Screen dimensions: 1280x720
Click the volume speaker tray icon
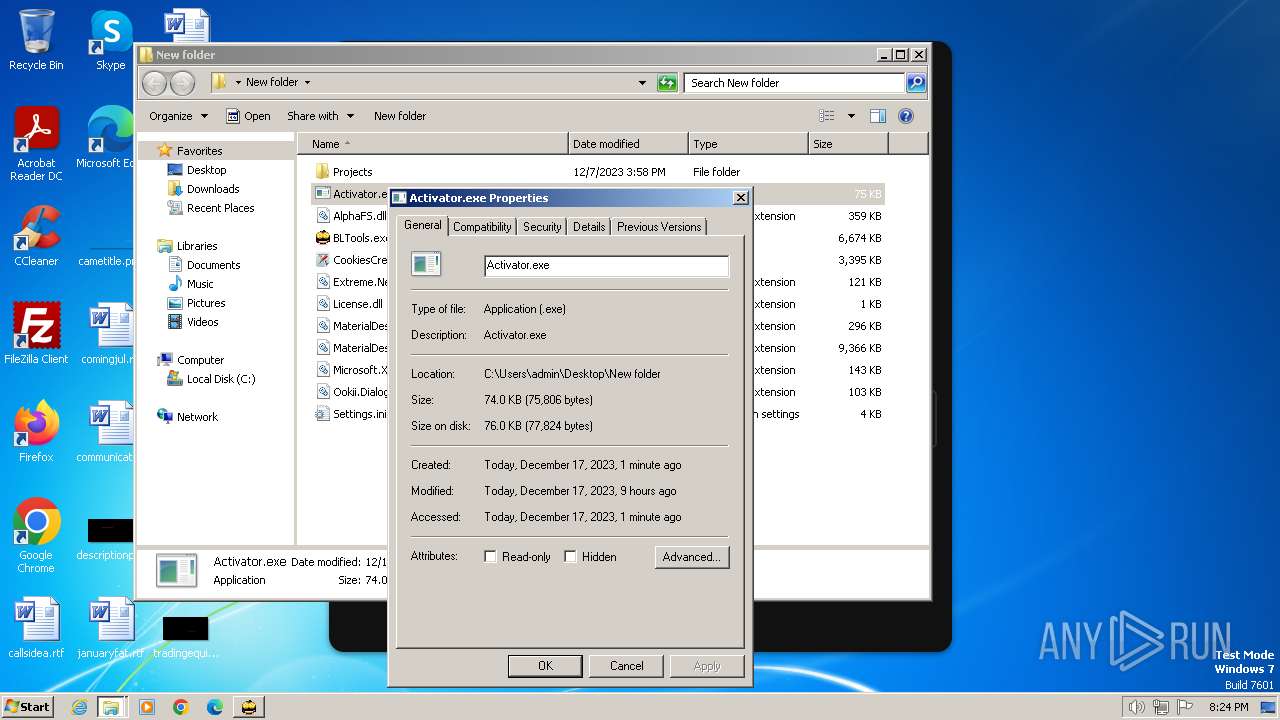tap(1136, 707)
